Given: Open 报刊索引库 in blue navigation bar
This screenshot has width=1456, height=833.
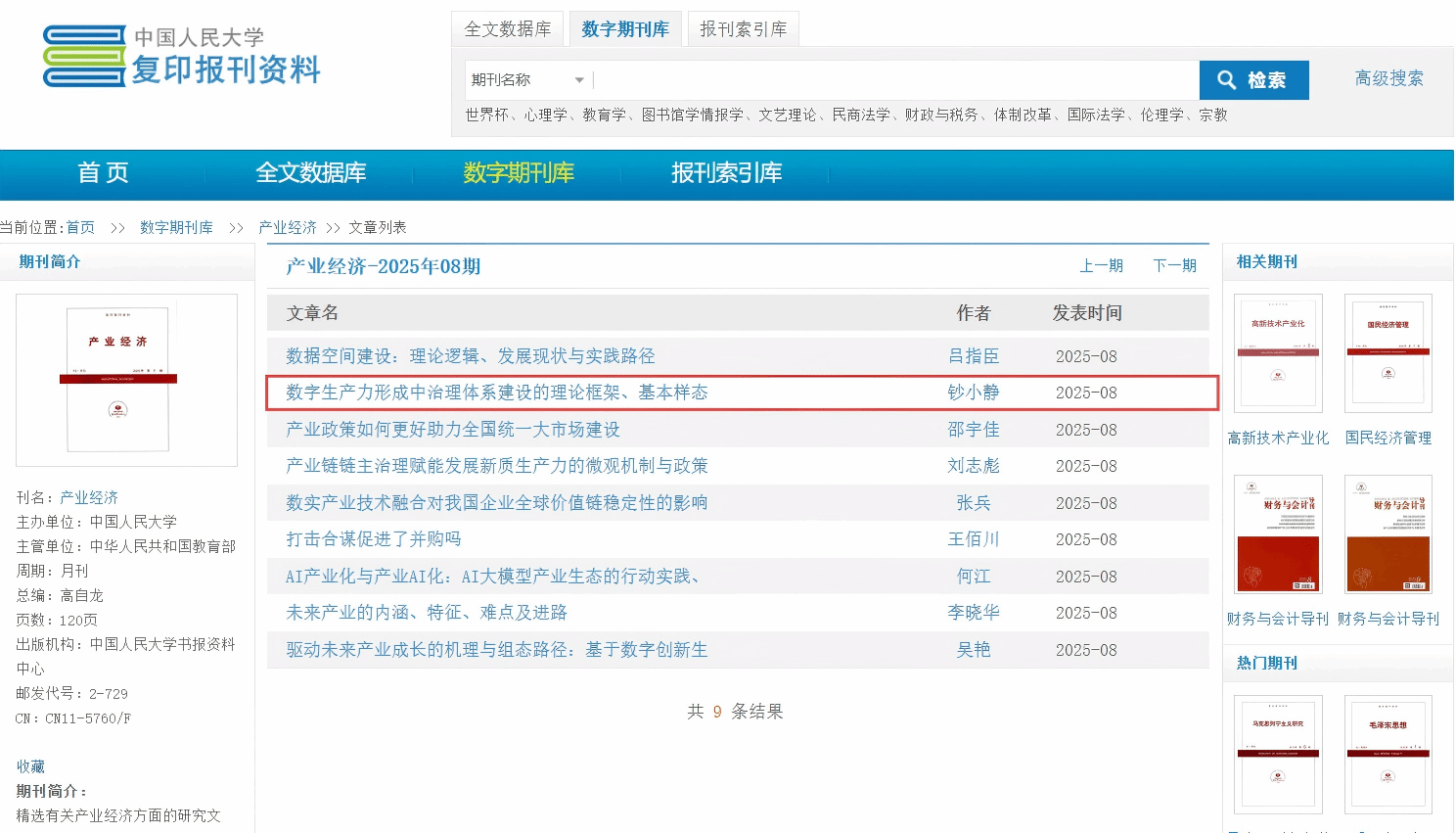Looking at the screenshot, I should point(726,173).
